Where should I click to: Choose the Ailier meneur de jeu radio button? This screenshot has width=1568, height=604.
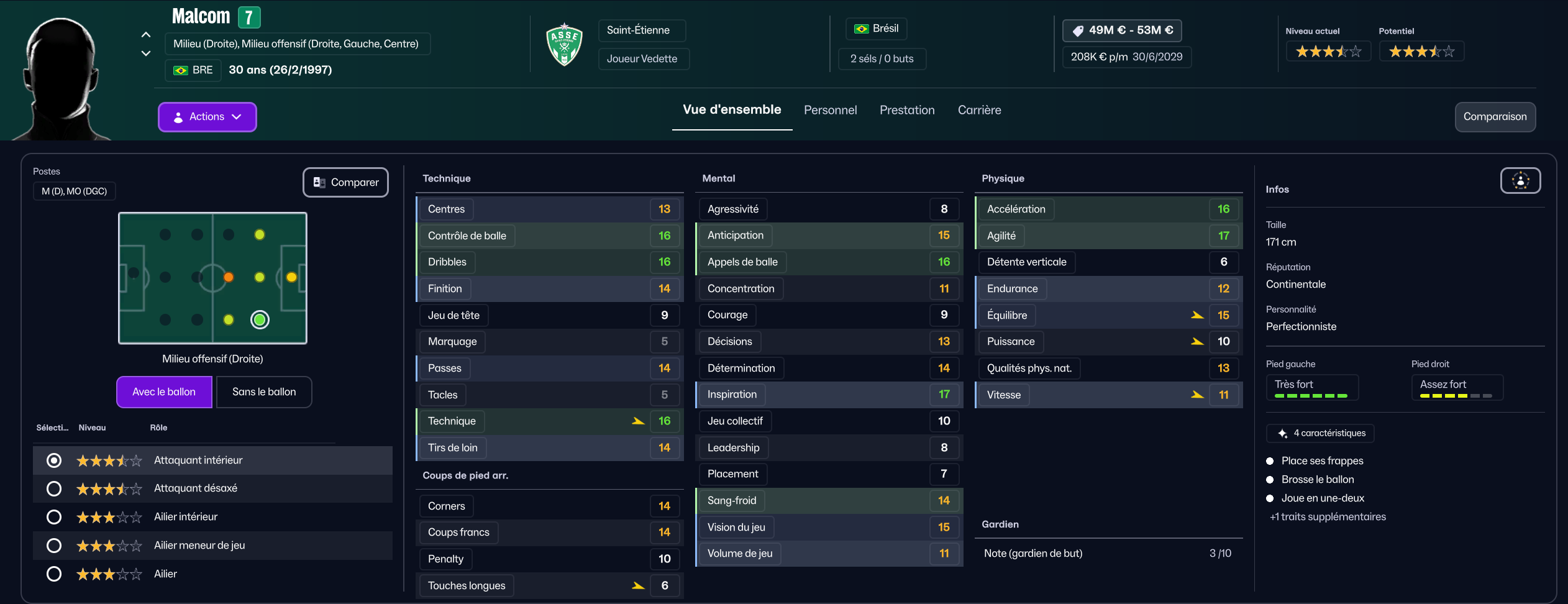(x=54, y=546)
